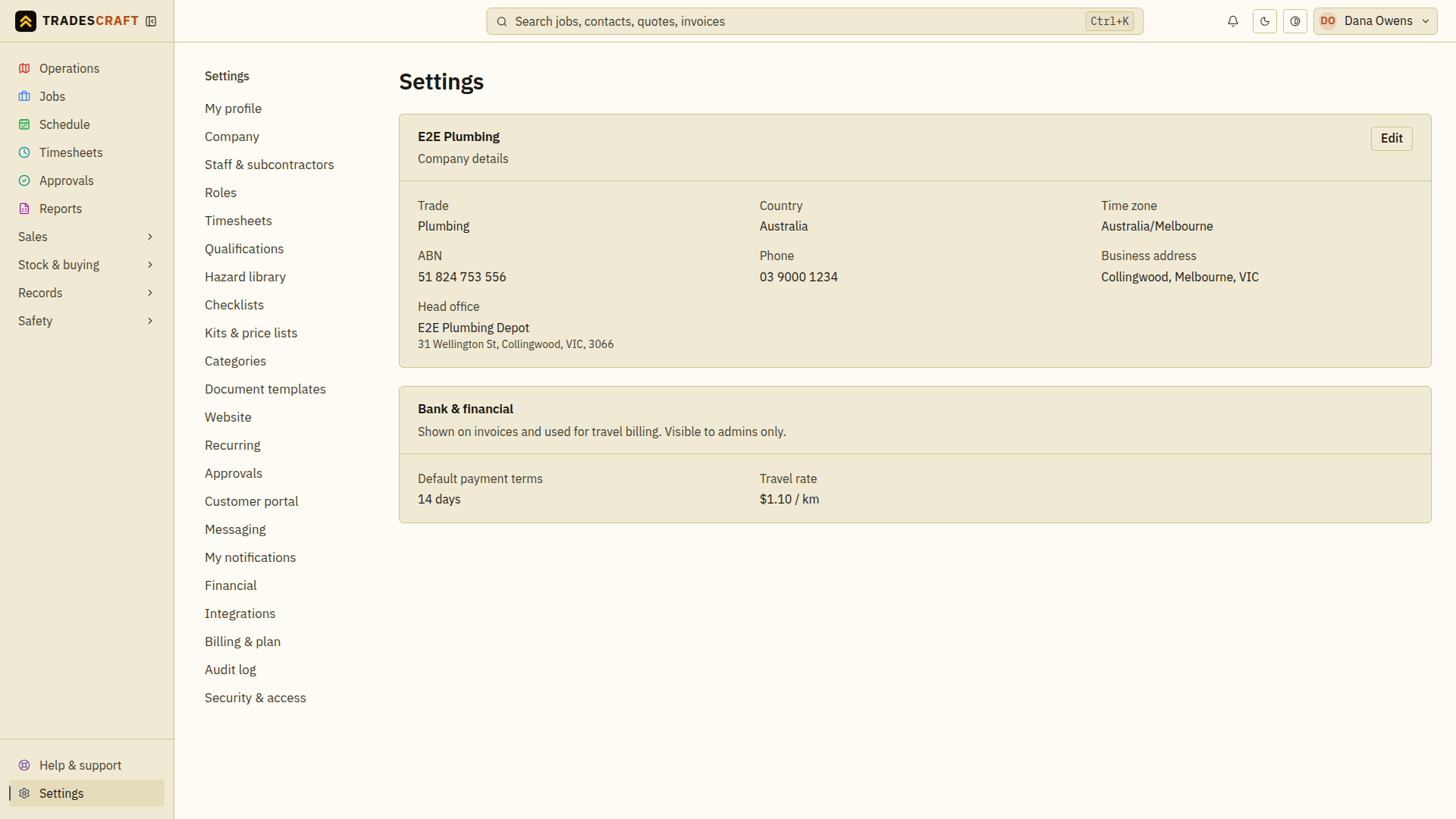The width and height of the screenshot is (1456, 819).
Task: Open Checklists settings
Action: click(234, 305)
